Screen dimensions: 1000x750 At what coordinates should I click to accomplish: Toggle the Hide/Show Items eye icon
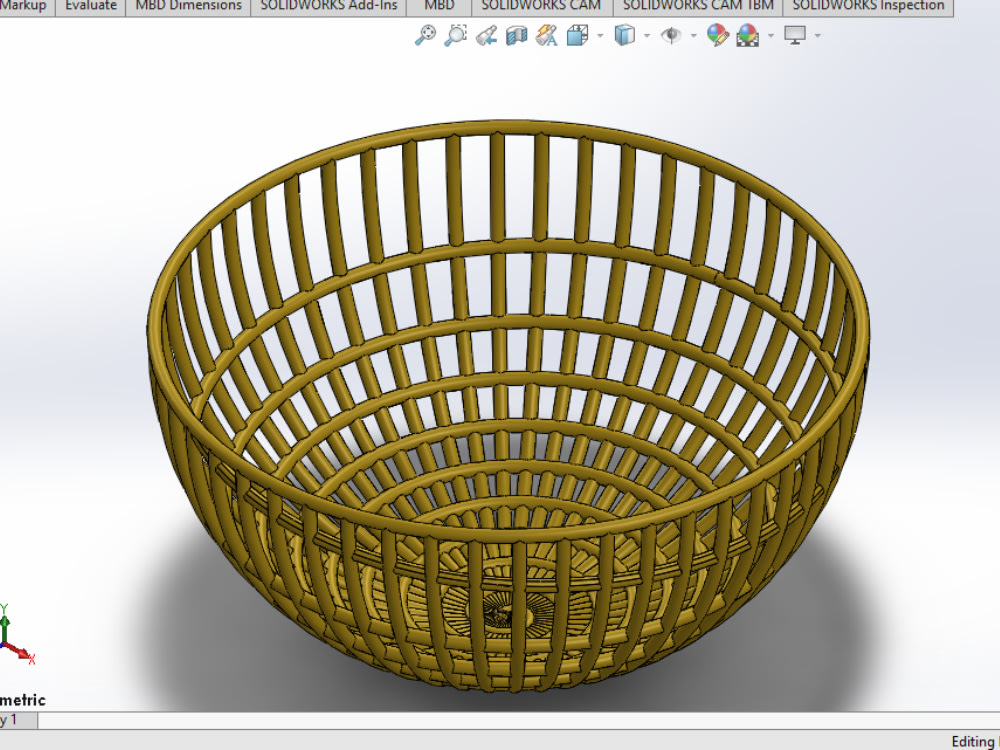[672, 36]
